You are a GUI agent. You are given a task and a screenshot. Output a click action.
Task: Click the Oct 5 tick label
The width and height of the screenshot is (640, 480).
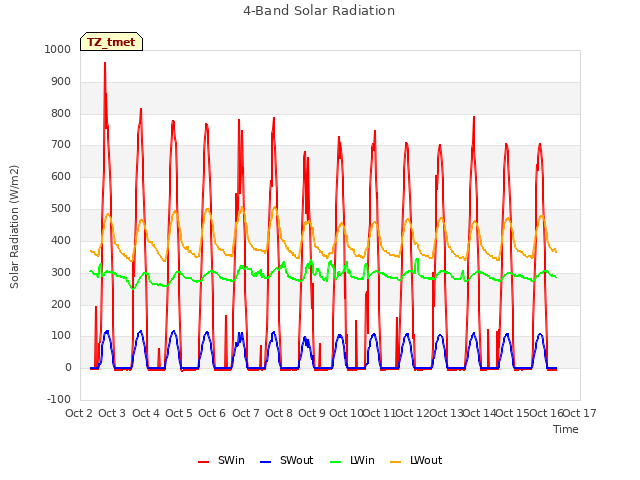179,413
